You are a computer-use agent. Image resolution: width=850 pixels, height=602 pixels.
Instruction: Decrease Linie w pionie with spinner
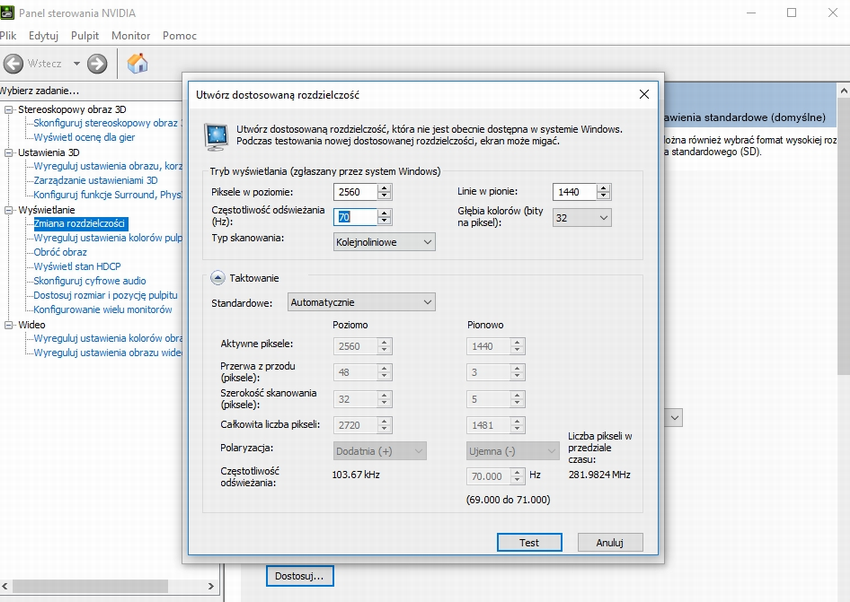pyautogui.click(x=603, y=196)
